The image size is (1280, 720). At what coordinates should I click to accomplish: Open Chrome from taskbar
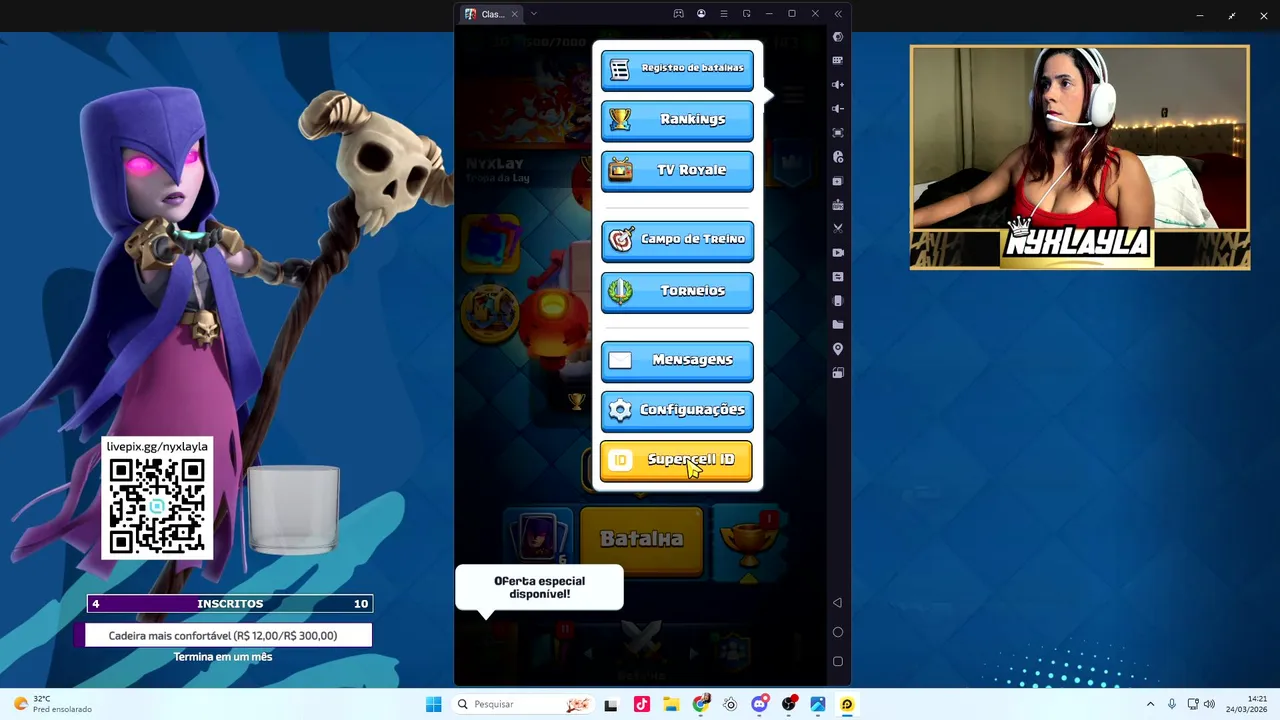pos(701,704)
